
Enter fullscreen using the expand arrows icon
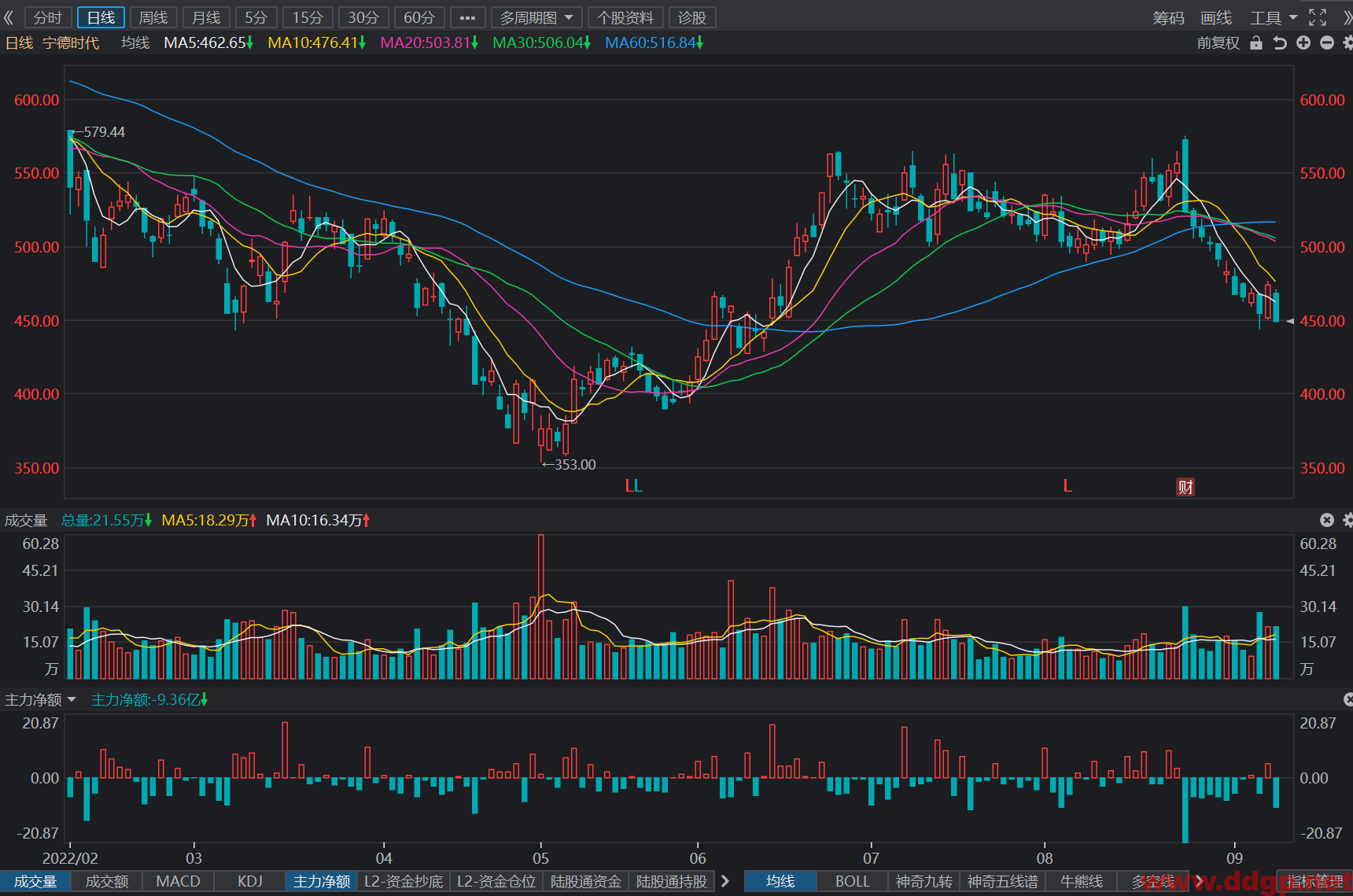coord(1318,17)
